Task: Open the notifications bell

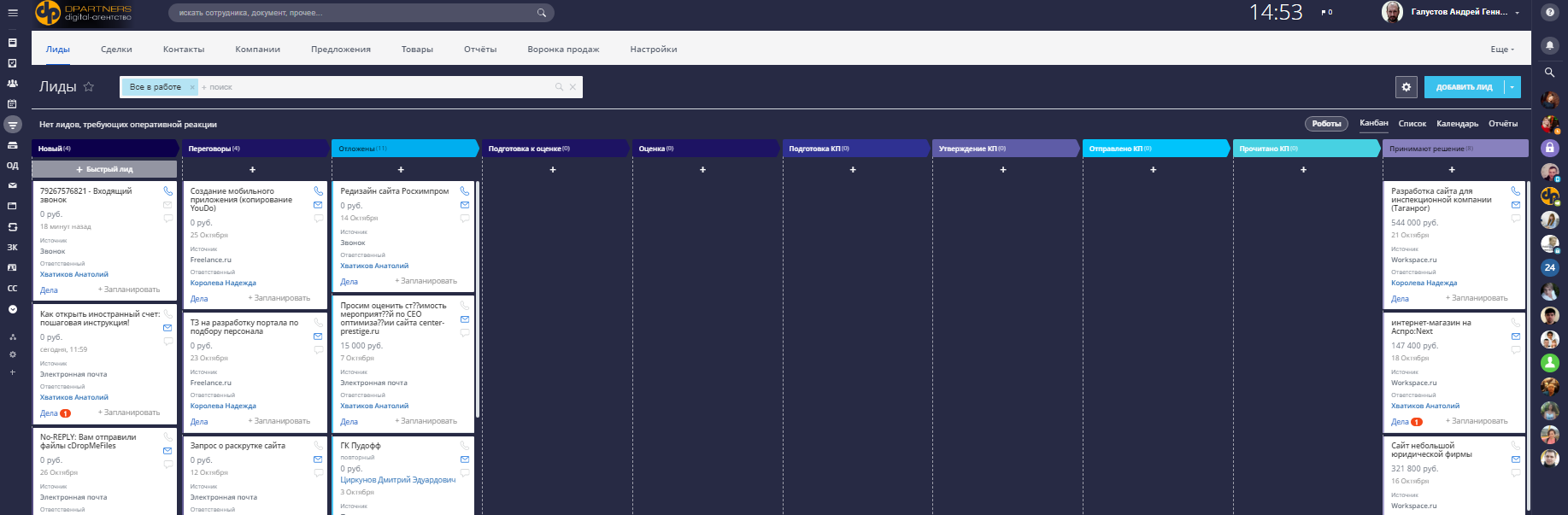Action: 1550,45
